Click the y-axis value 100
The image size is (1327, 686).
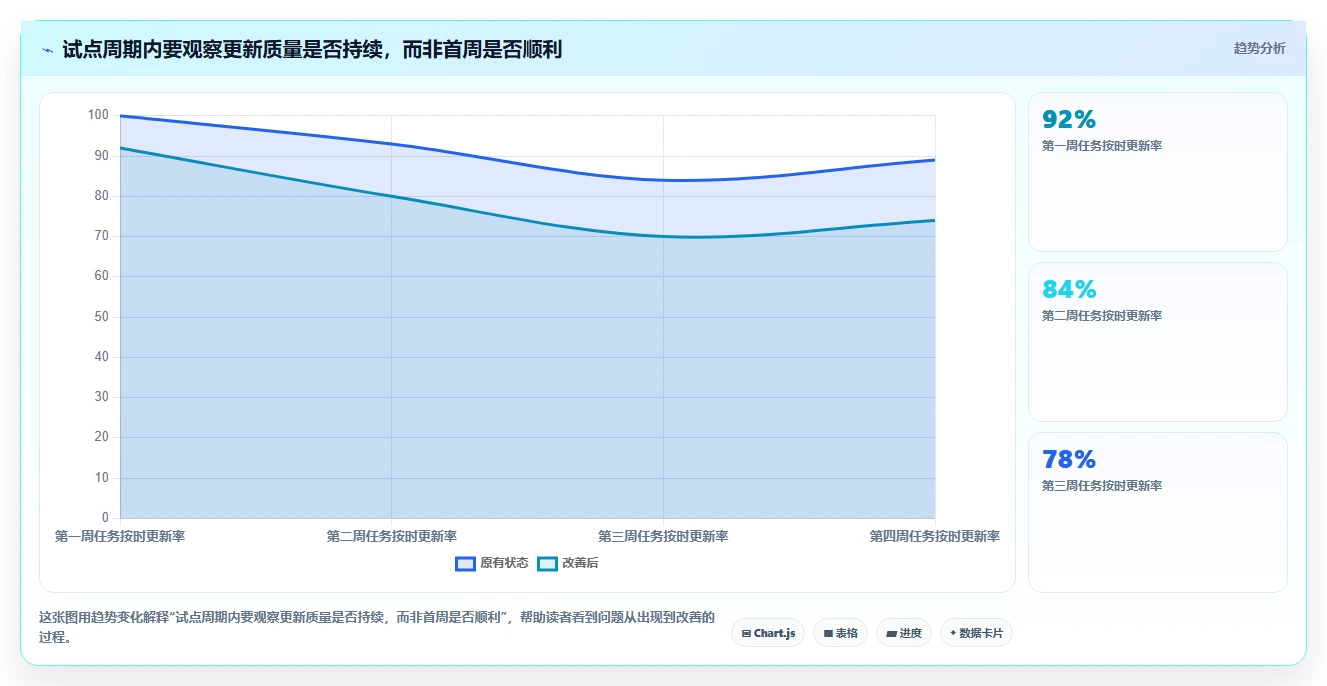coord(98,115)
